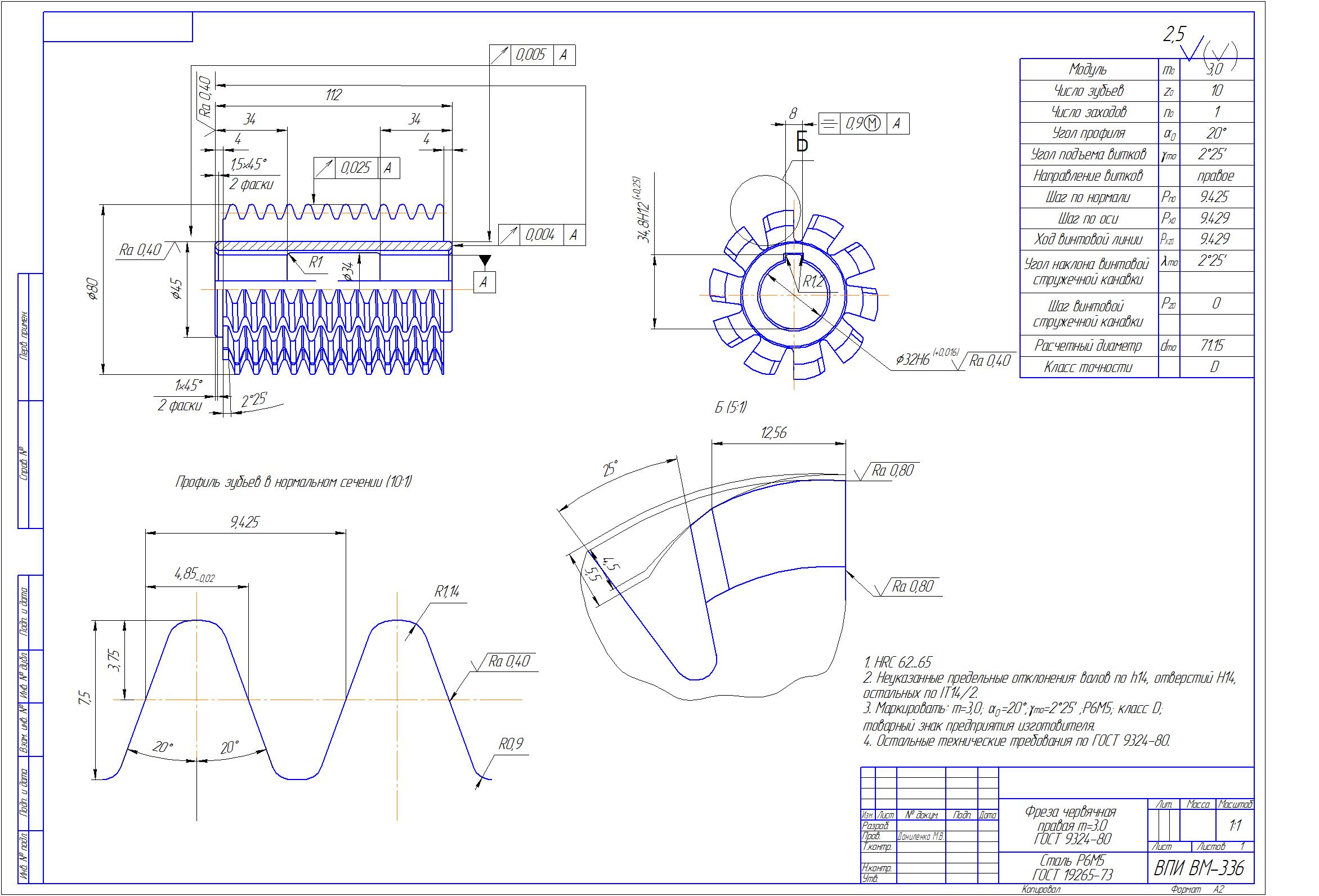
Task: Select the R1,14 tip radius callout
Action: click(447, 592)
